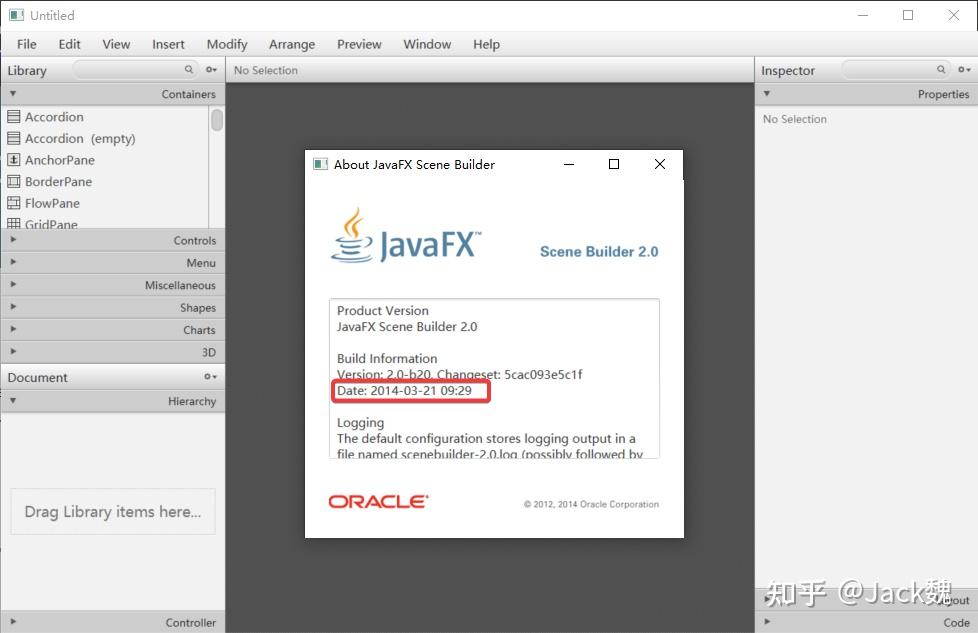Open the Inspector panel gear options icon
This screenshot has width=978, height=633.
point(962,70)
